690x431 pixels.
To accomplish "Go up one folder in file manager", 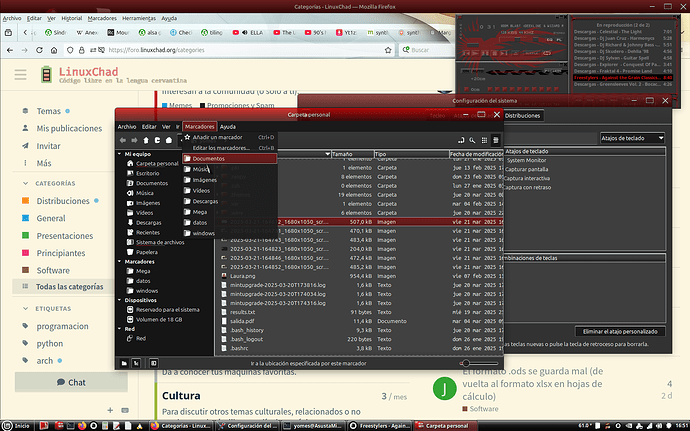I will [146, 140].
